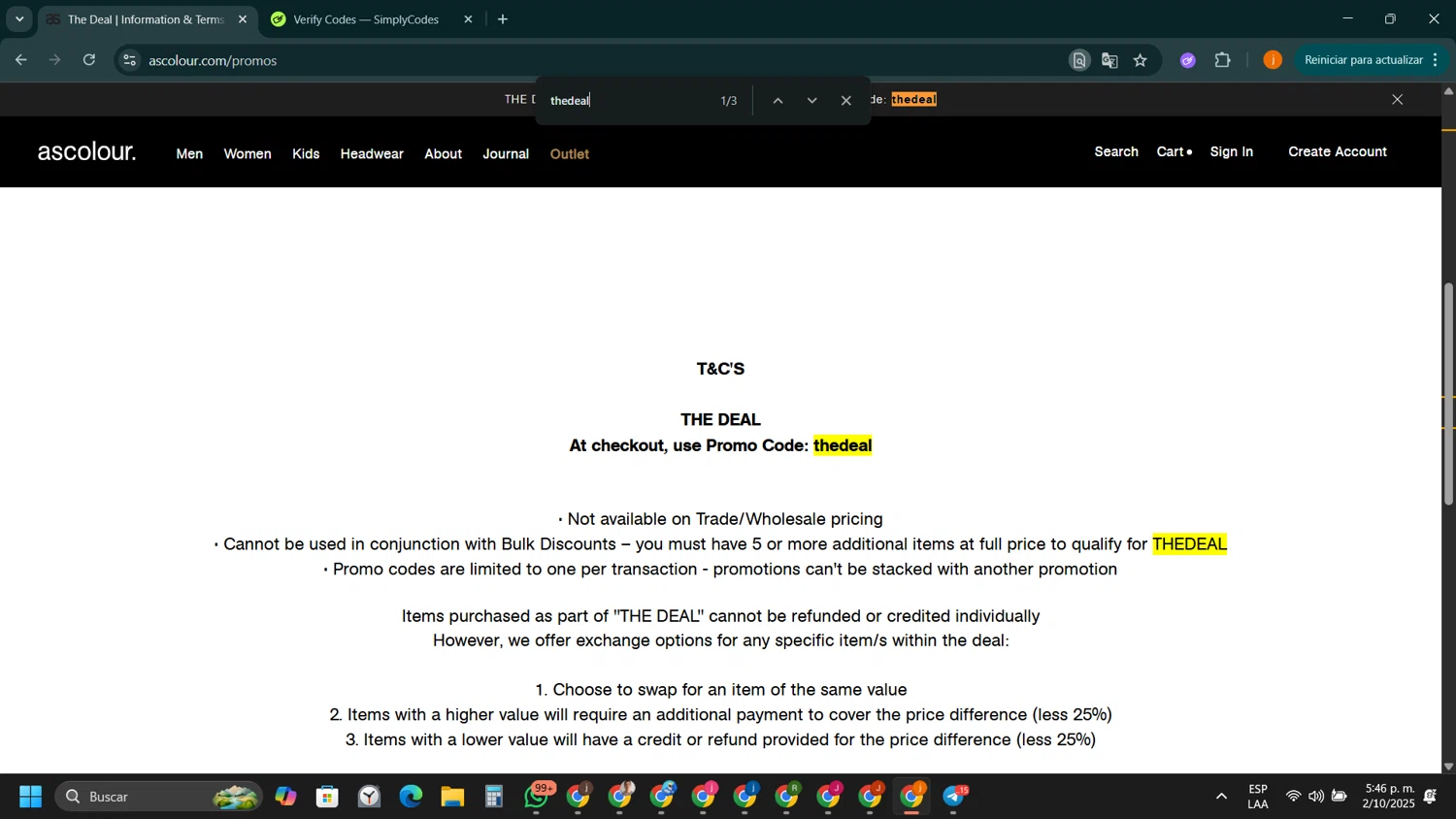Open WhatsApp from taskbar
Screen dimensions: 1456x819
[537, 797]
